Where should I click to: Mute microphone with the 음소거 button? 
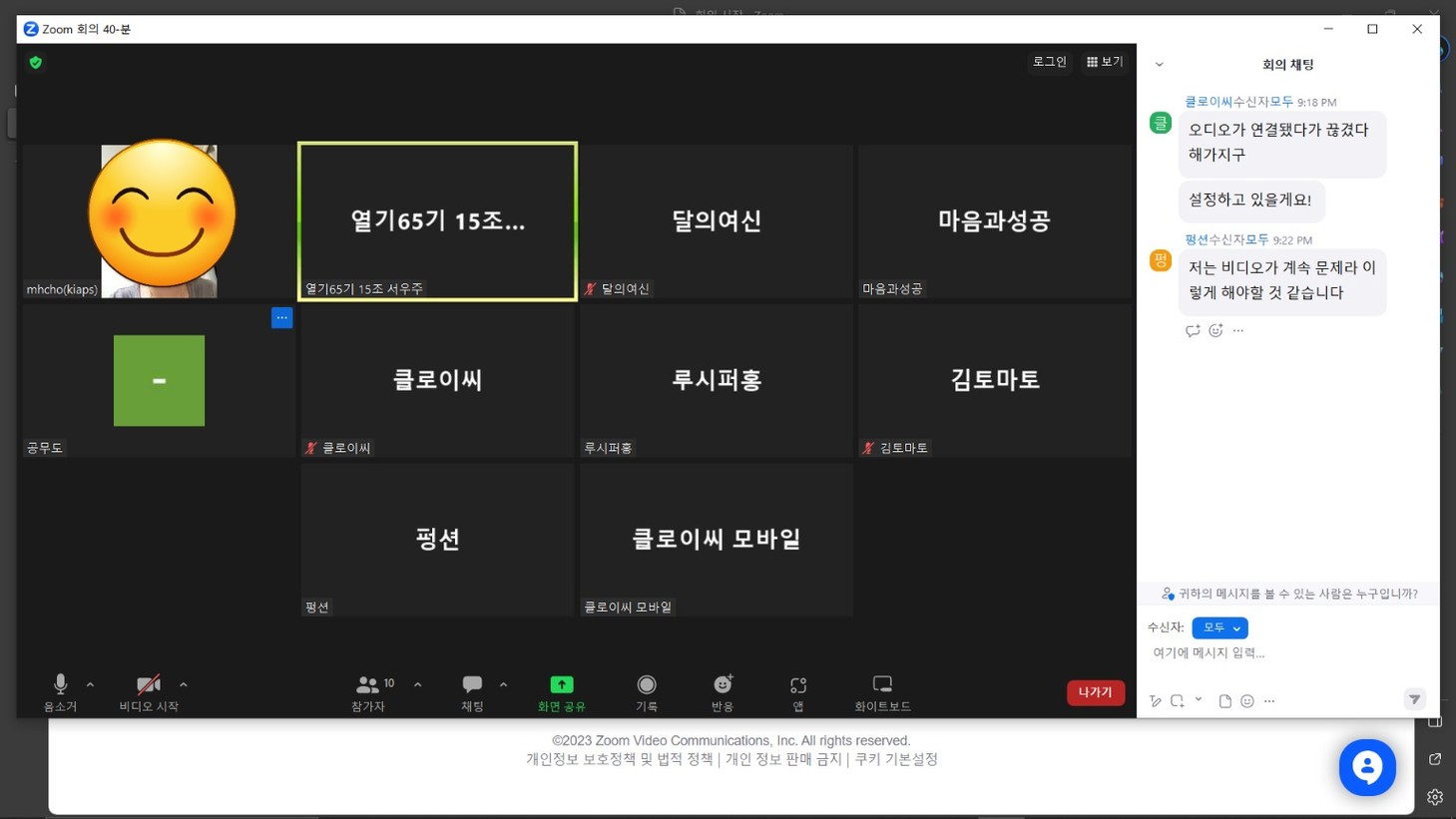pos(60,692)
